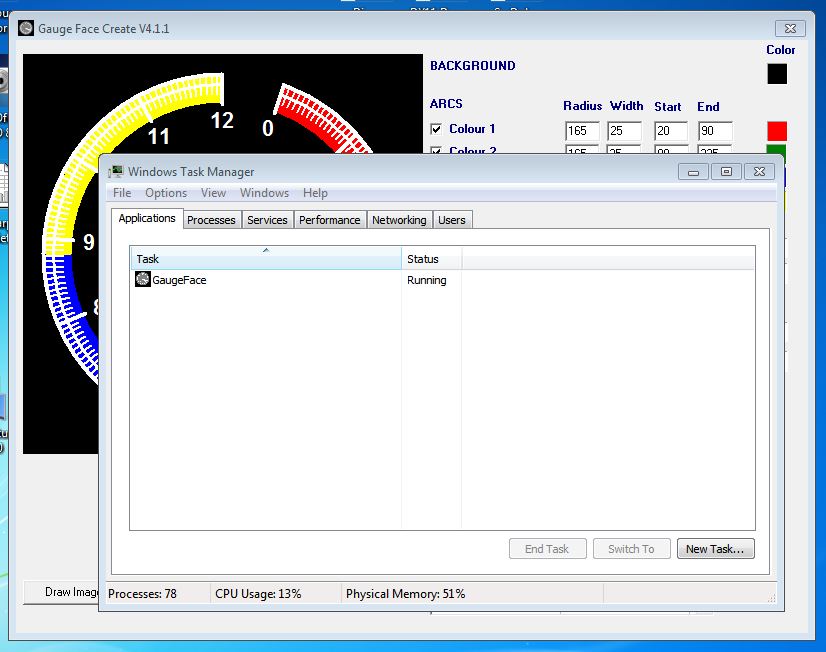Click the New Task... button
826x652 pixels.
pos(715,549)
